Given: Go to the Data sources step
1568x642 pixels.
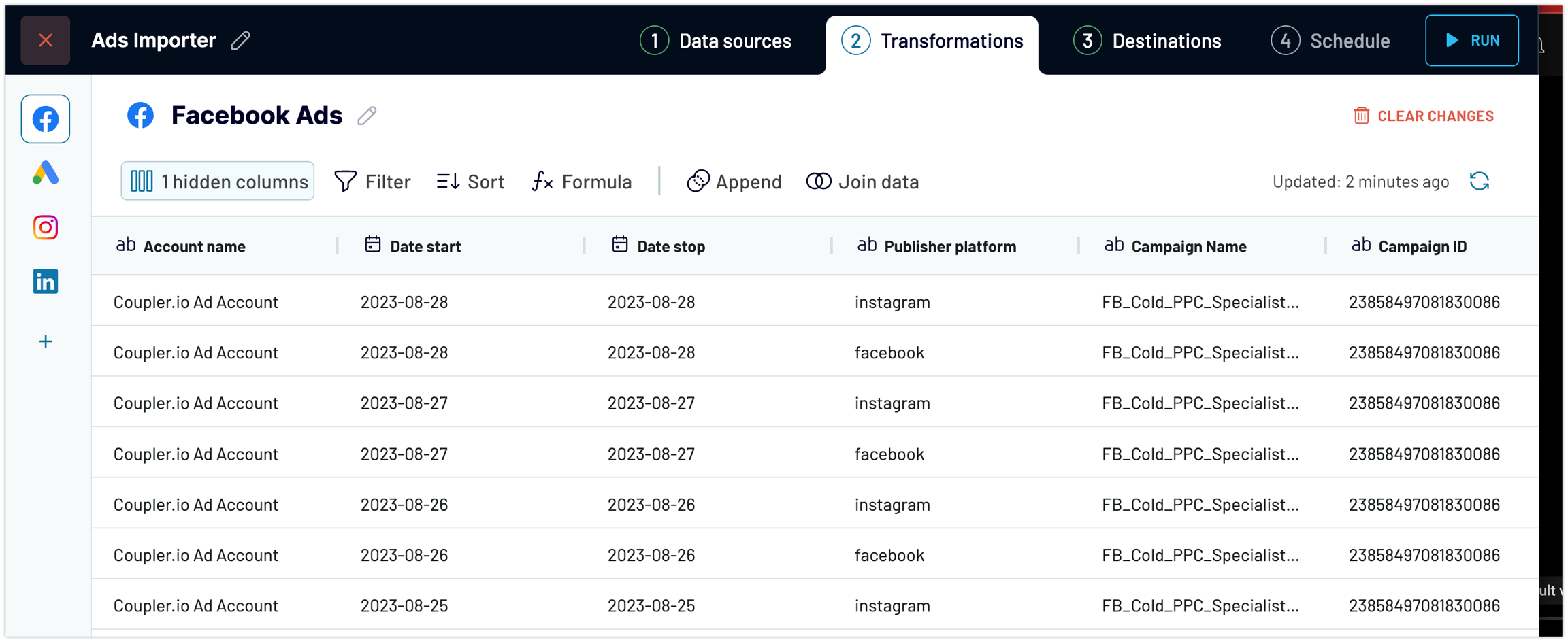Looking at the screenshot, I should pos(716,41).
